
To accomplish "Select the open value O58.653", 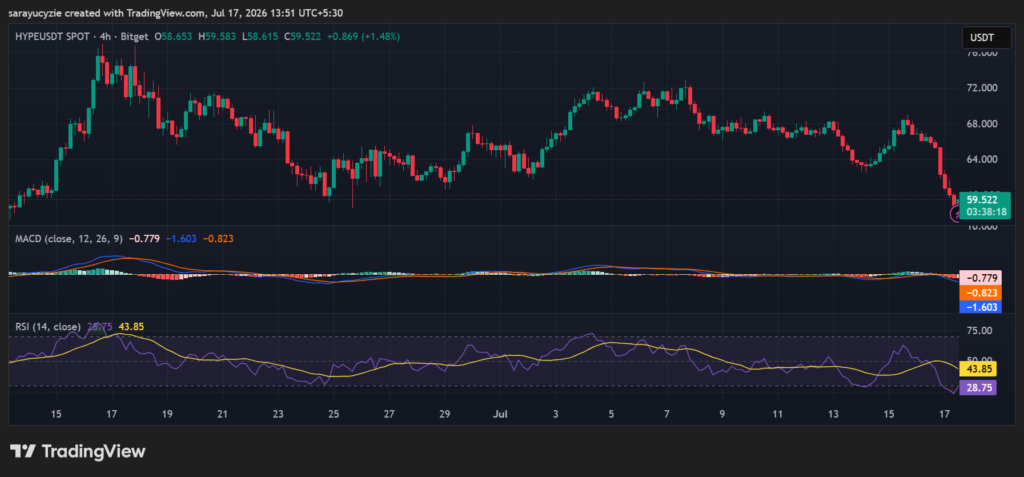I will click(x=173, y=37).
